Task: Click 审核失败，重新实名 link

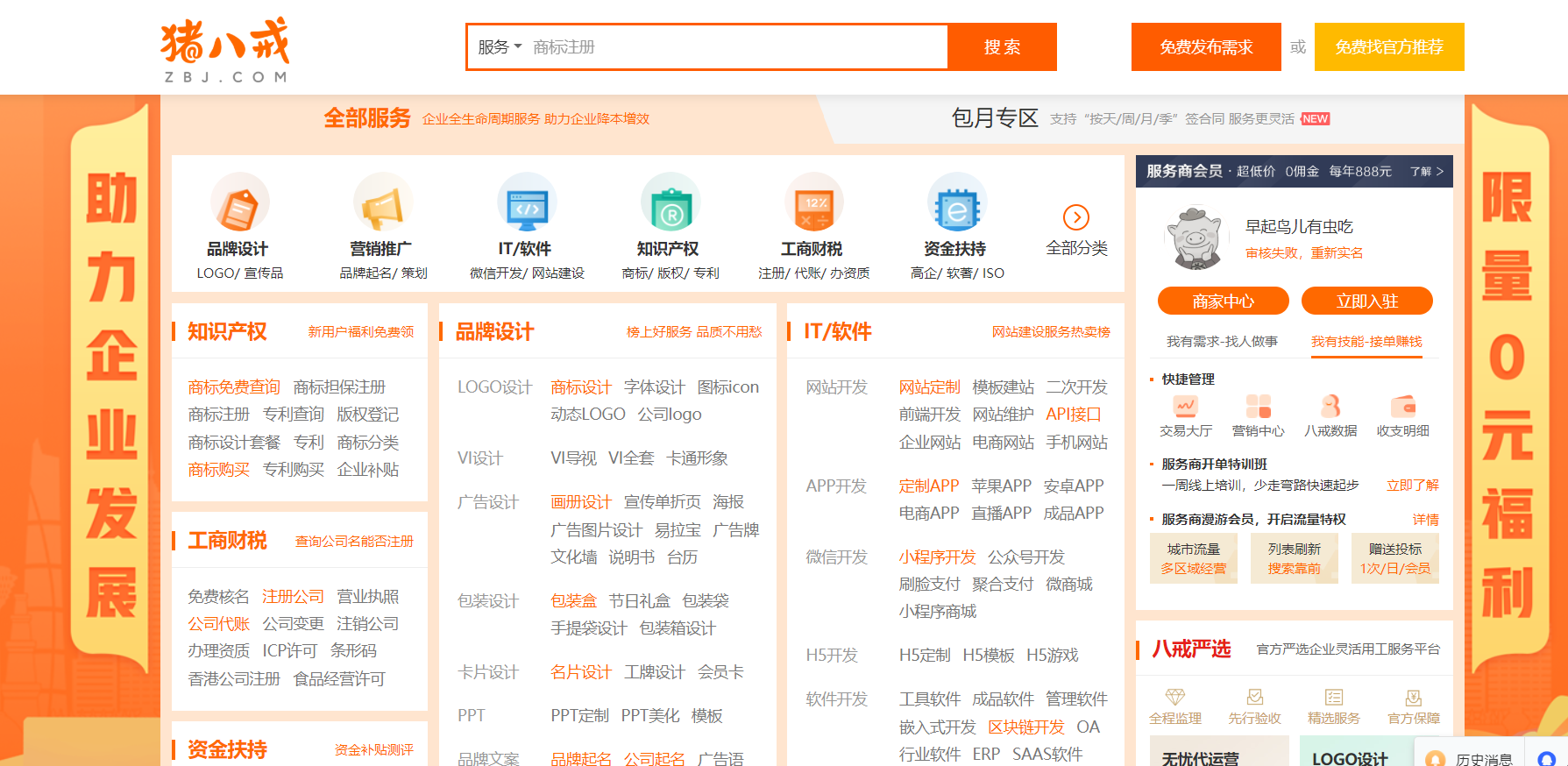Action: [x=1304, y=252]
